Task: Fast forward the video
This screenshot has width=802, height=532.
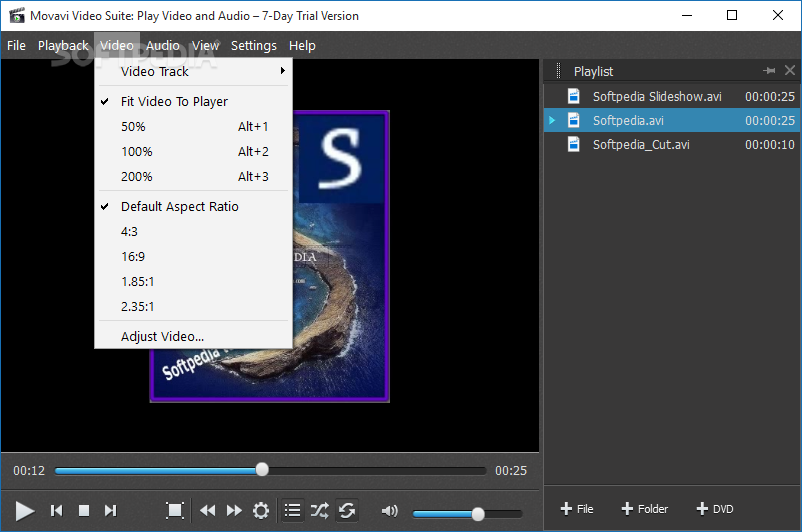Action: coord(234,511)
